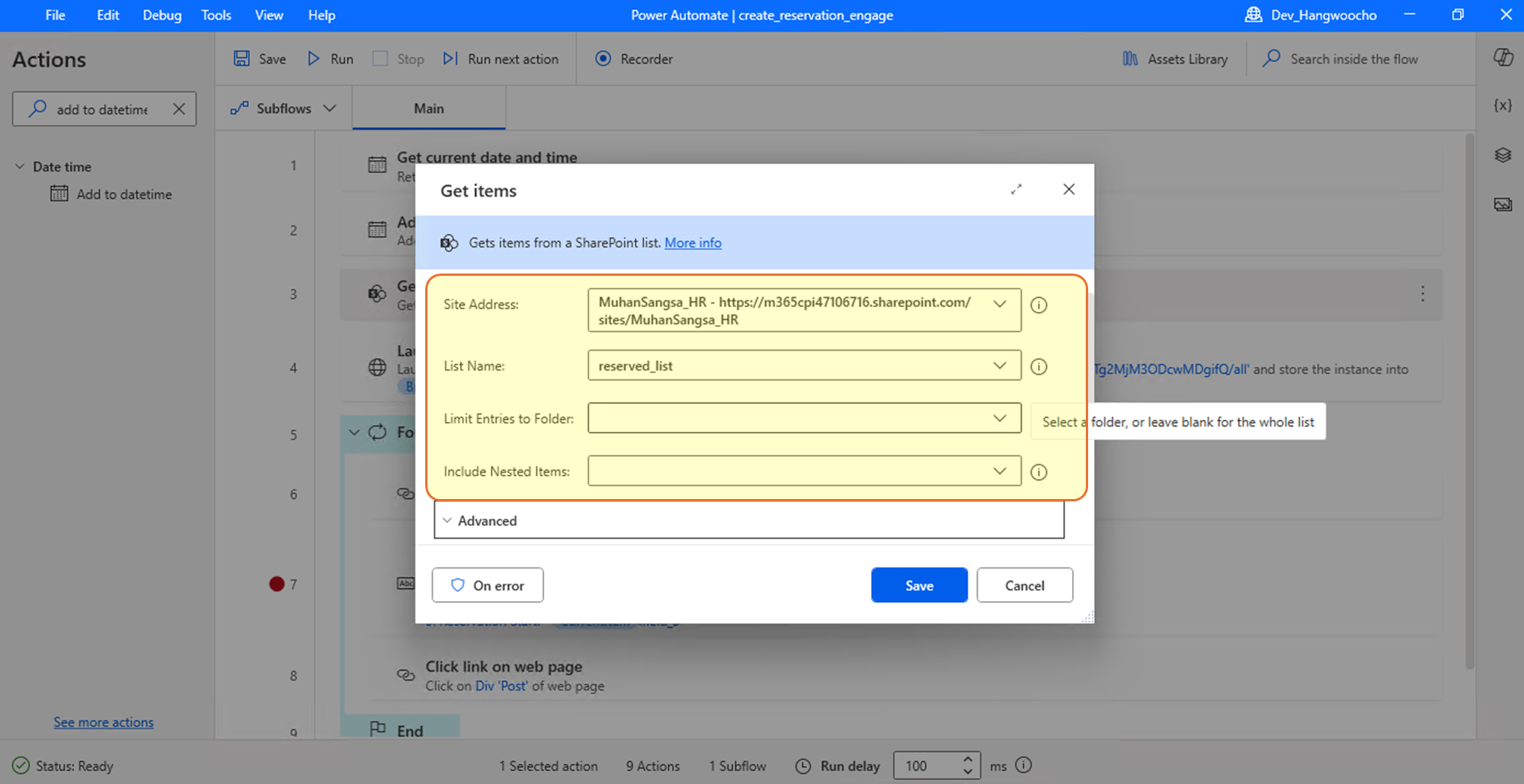This screenshot has width=1524, height=784.
Task: Click the SharePoint icon of action 3
Action: point(377,293)
